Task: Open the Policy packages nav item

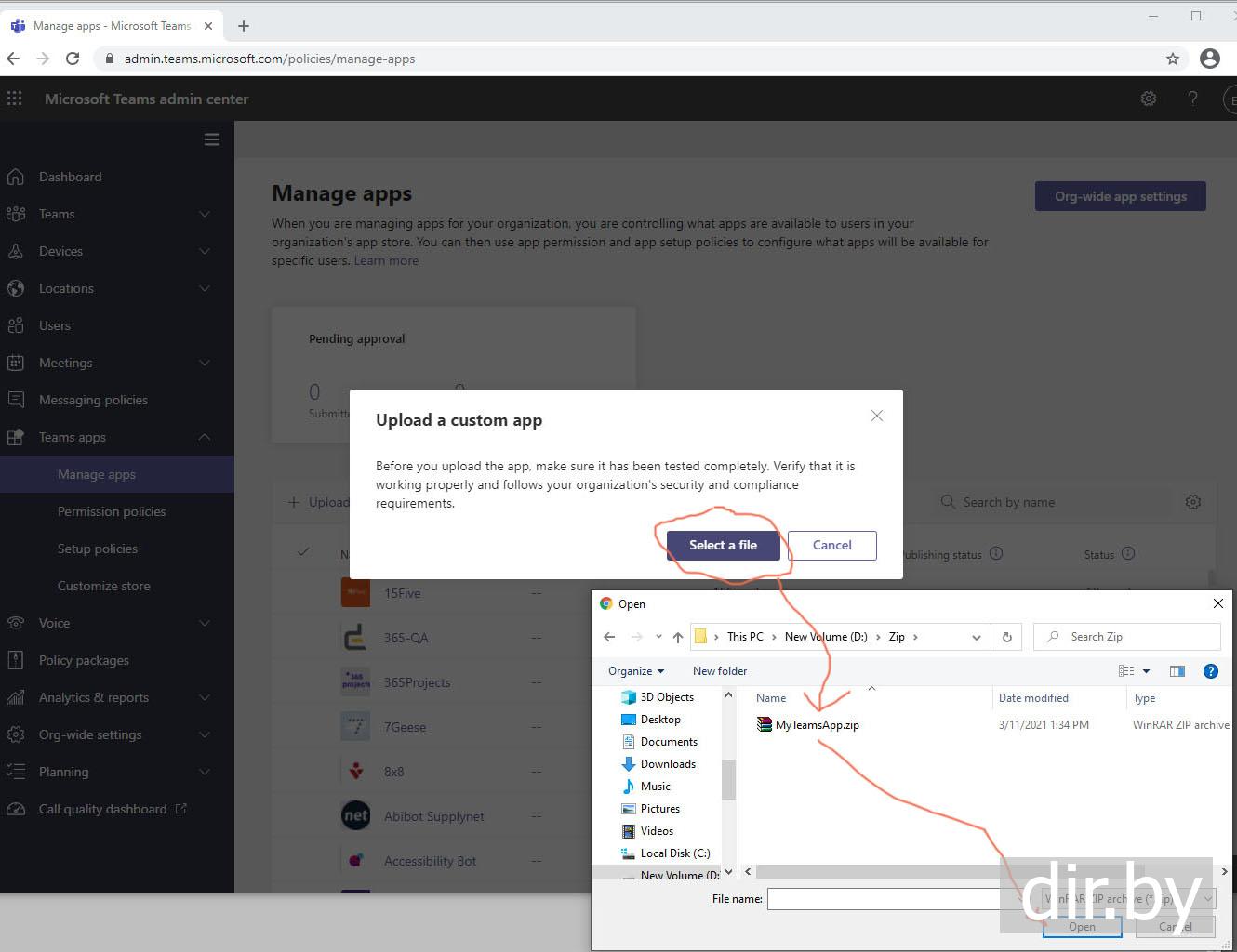Action: pos(84,660)
